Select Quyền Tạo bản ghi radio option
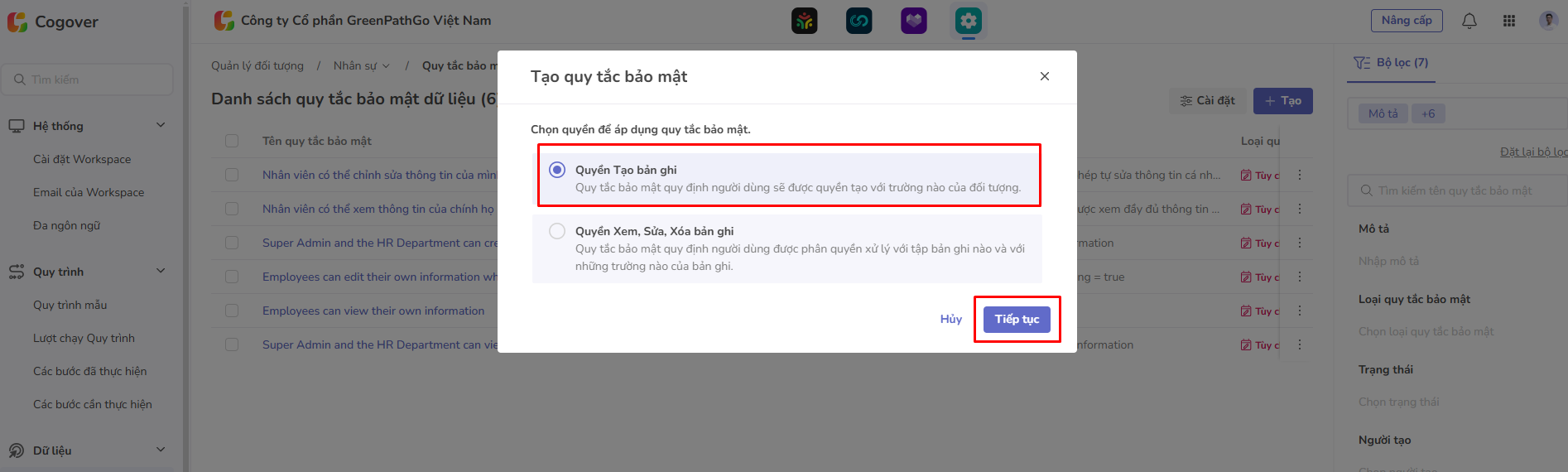This screenshot has height=472, width=1568. [x=557, y=170]
